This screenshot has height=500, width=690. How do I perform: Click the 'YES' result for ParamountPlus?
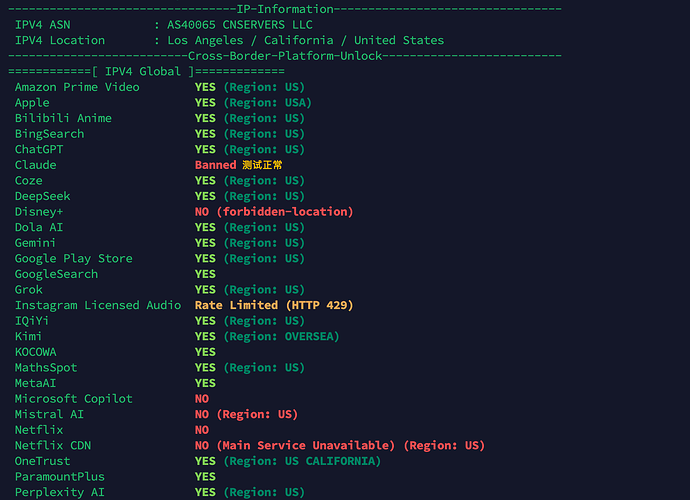pos(206,477)
